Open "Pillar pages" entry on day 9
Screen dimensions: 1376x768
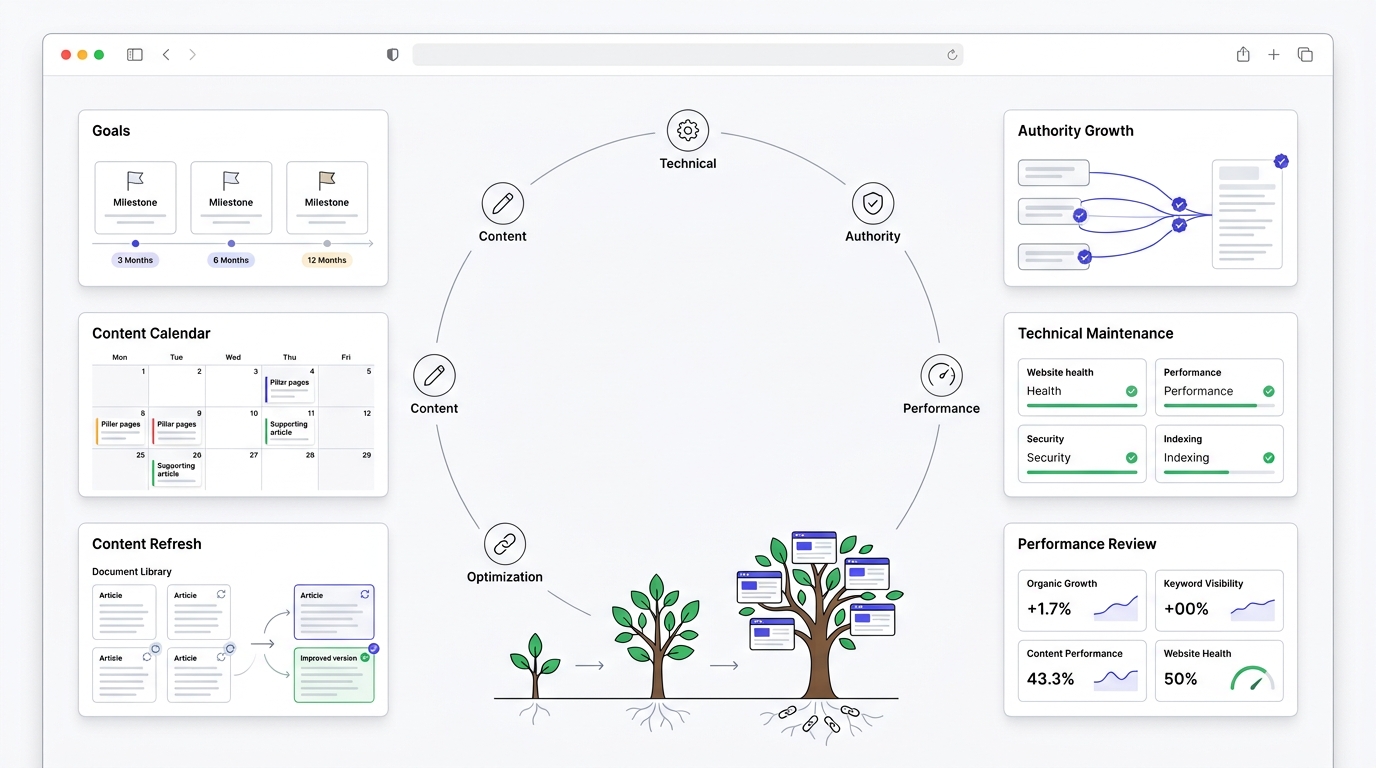click(177, 431)
